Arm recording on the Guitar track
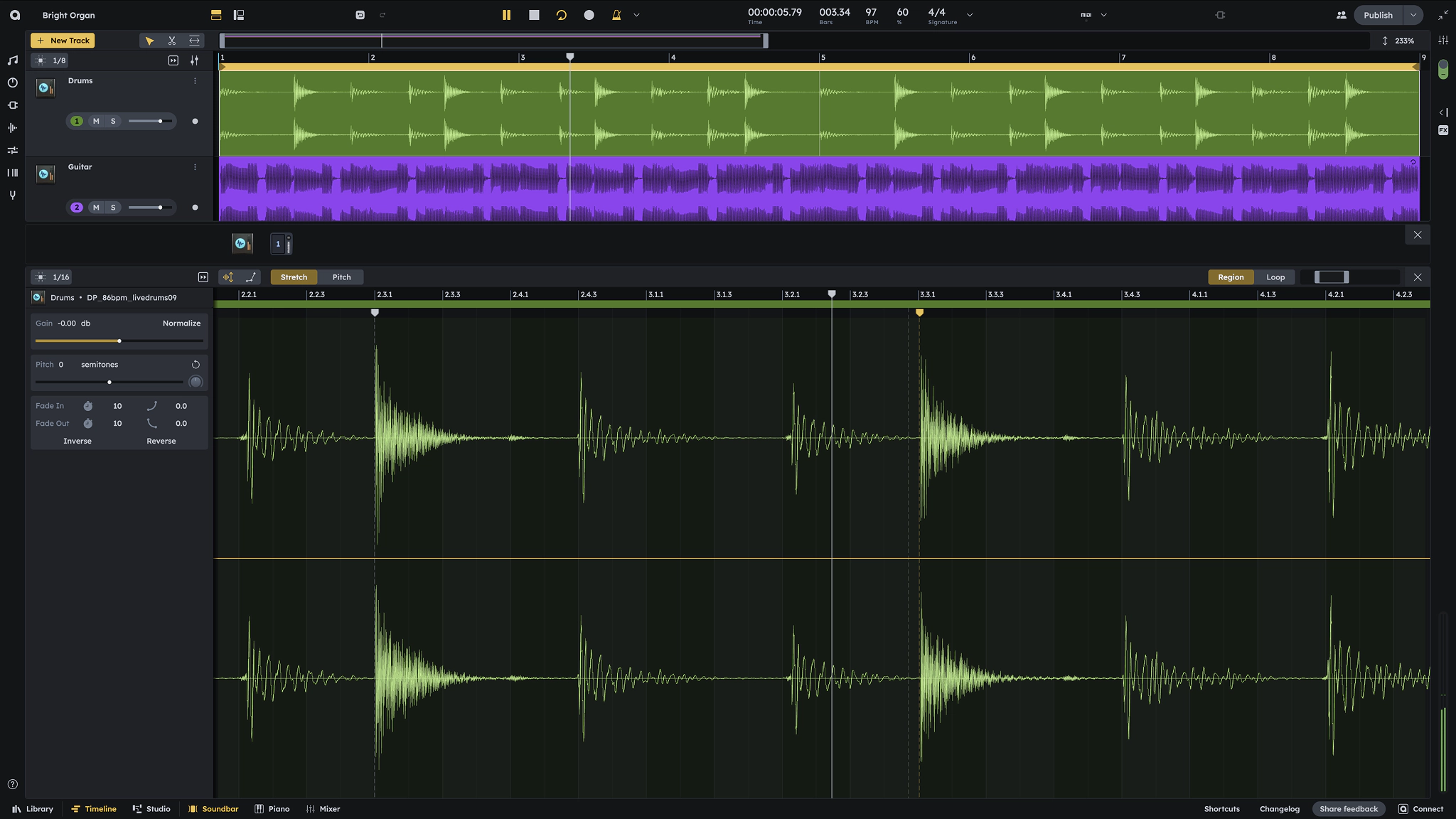This screenshot has height=819, width=1456. coord(195,208)
